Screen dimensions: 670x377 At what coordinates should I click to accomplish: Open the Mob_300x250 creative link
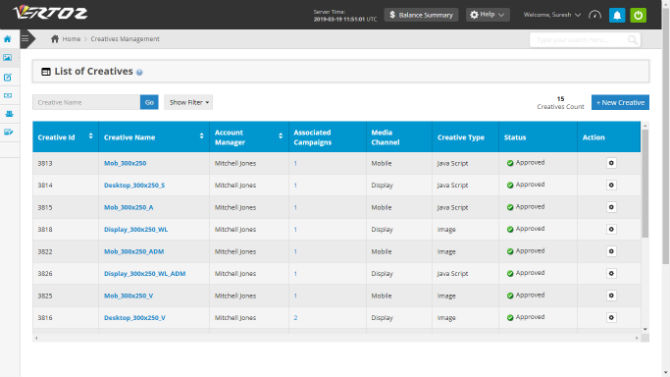coord(125,163)
